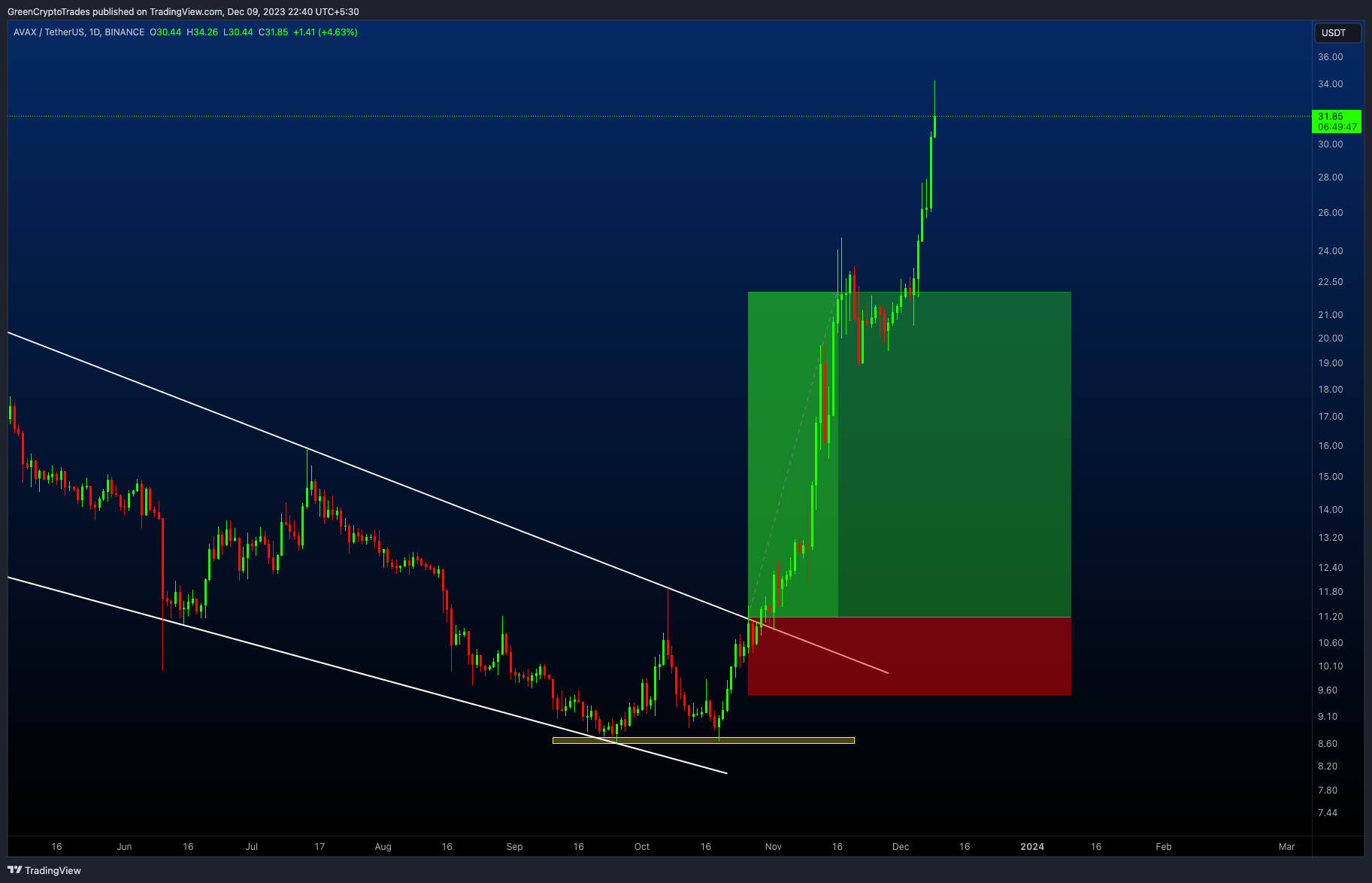Click the USDT currency button

[1337, 33]
